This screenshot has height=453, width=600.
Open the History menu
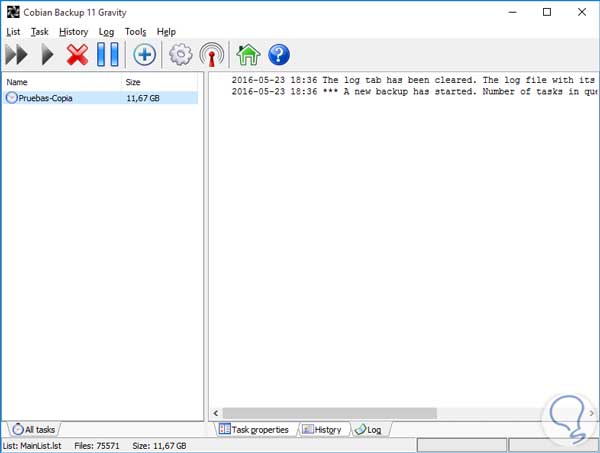(73, 32)
